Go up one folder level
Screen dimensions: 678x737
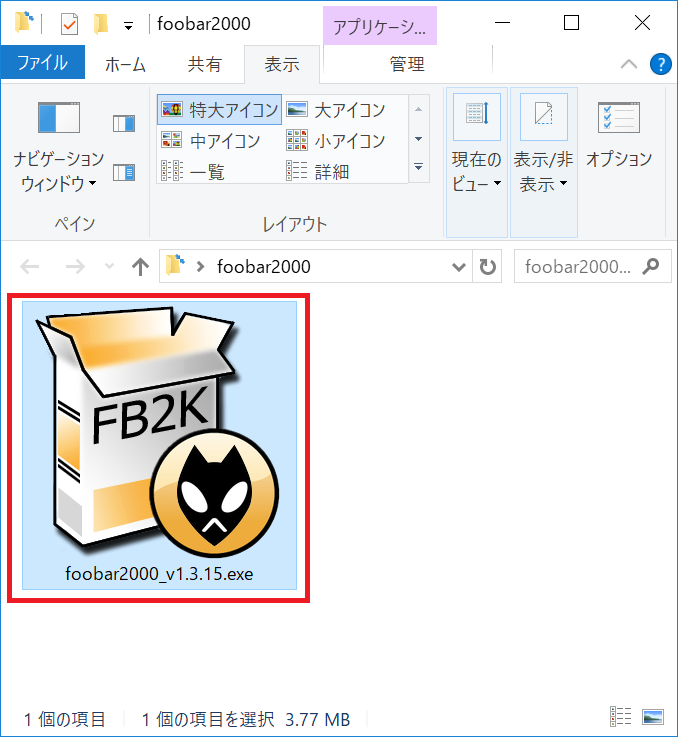140,267
